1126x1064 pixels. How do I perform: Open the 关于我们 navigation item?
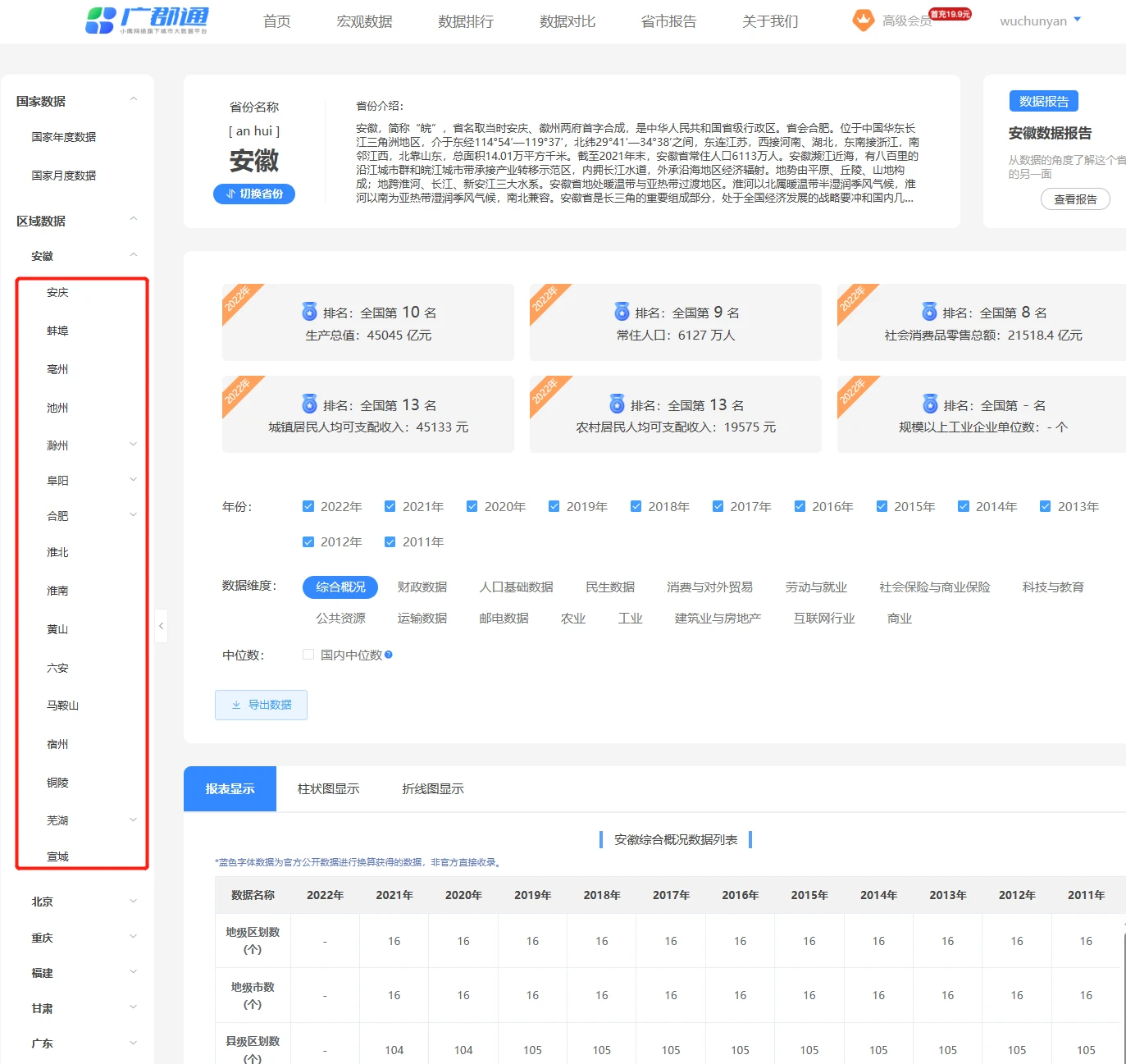770,21
